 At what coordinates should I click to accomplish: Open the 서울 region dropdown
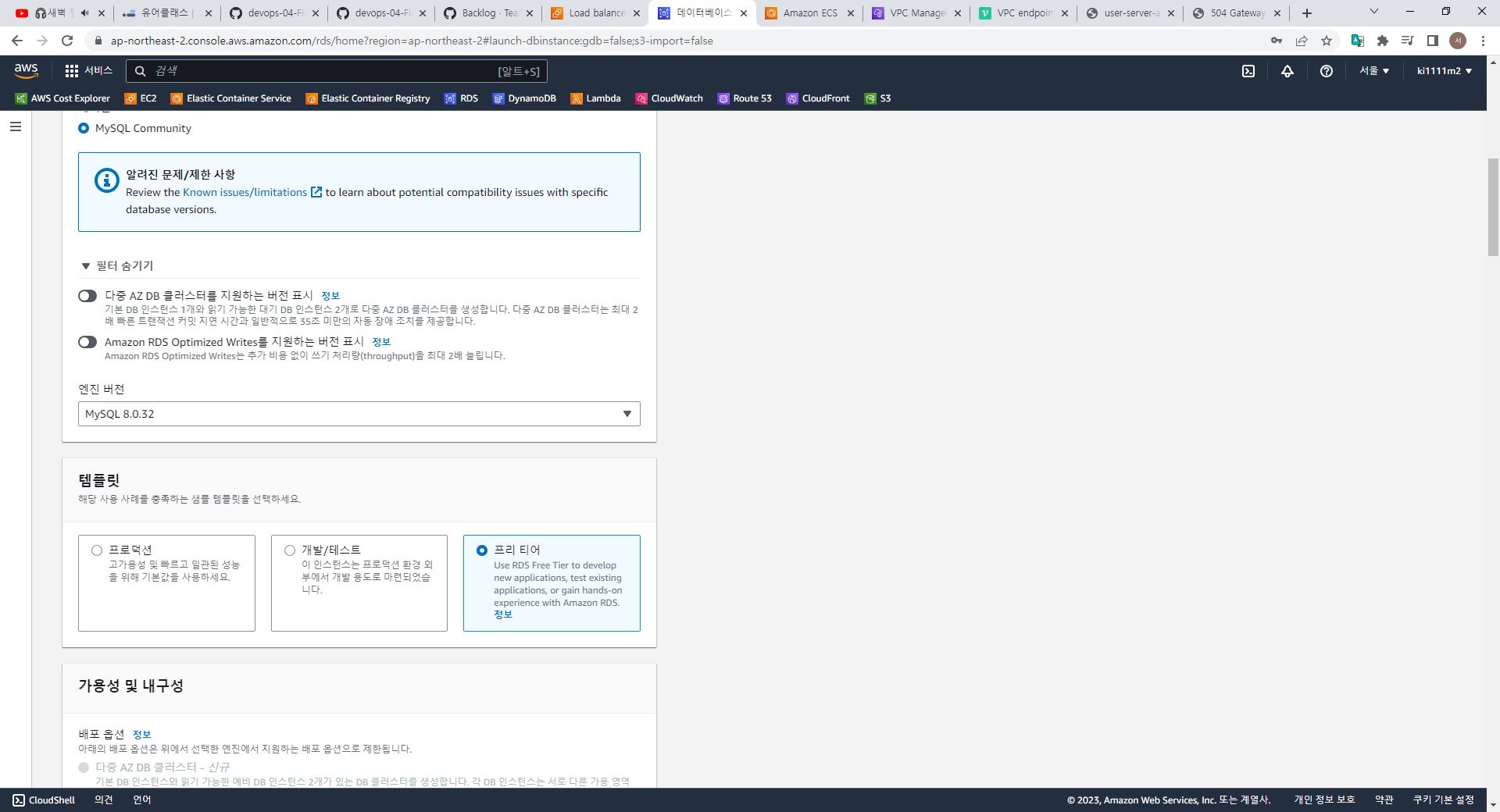click(x=1374, y=71)
